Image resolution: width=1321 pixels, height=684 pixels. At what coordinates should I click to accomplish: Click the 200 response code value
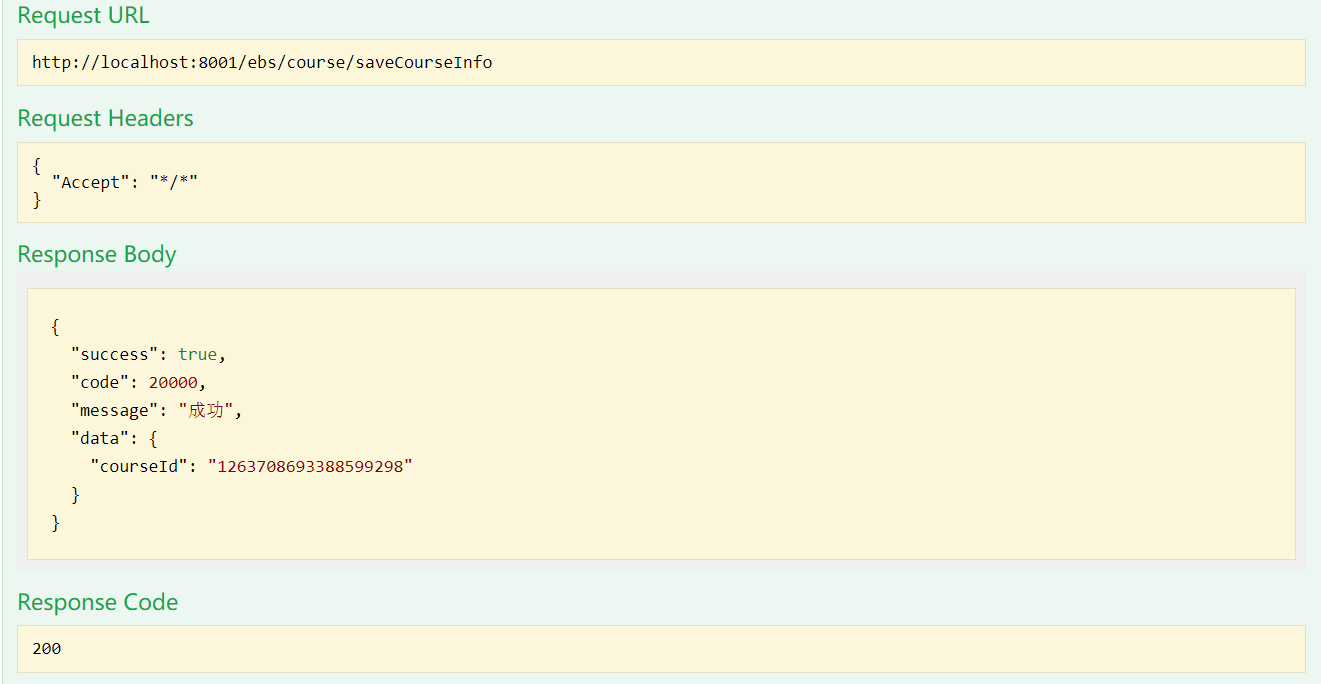tap(46, 649)
